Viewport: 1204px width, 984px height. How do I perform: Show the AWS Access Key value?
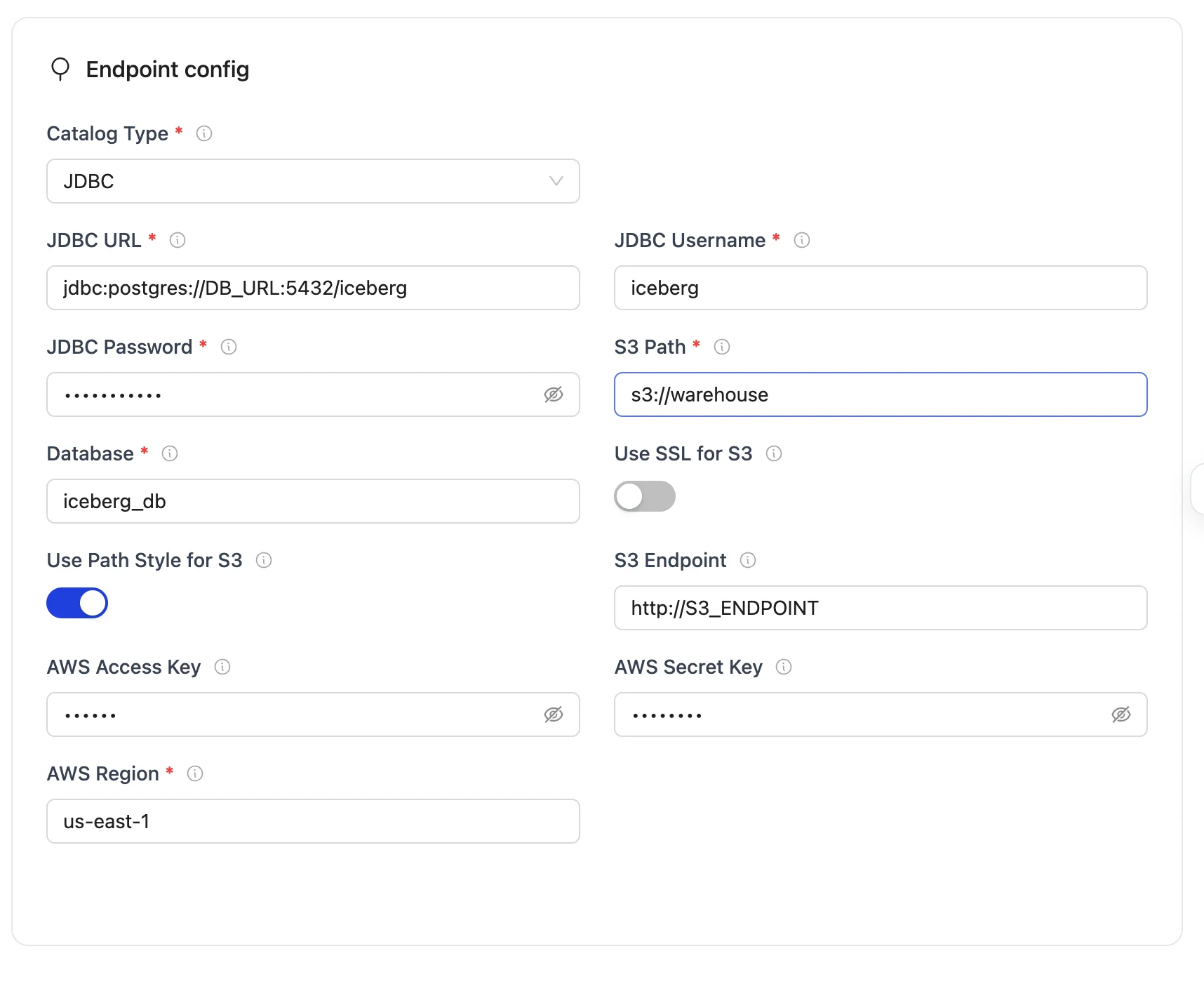click(554, 714)
